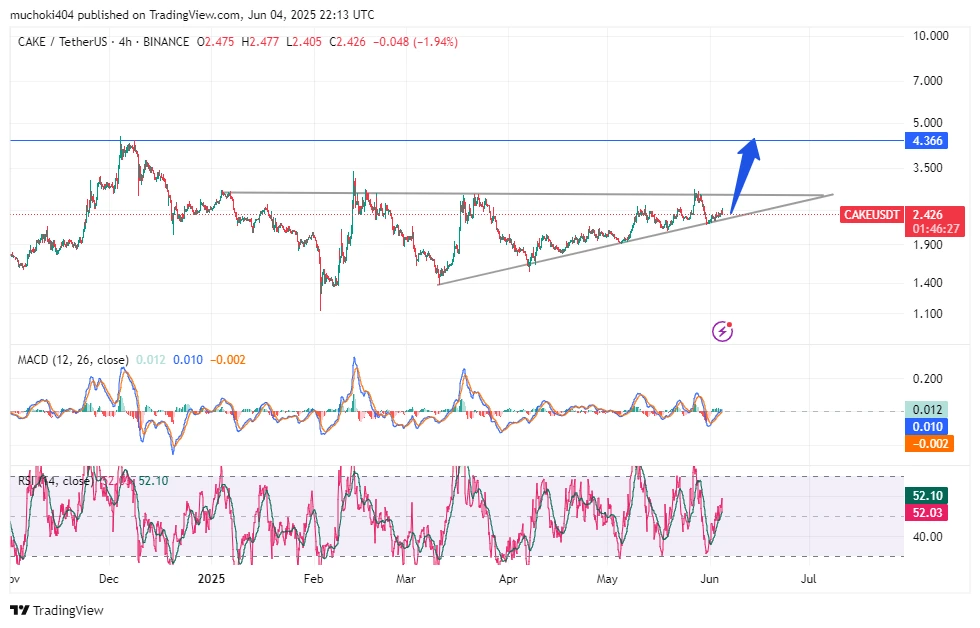Viewport: 980px width, 628px height.
Task: Click the blue upward arrow drawing
Action: (x=745, y=172)
